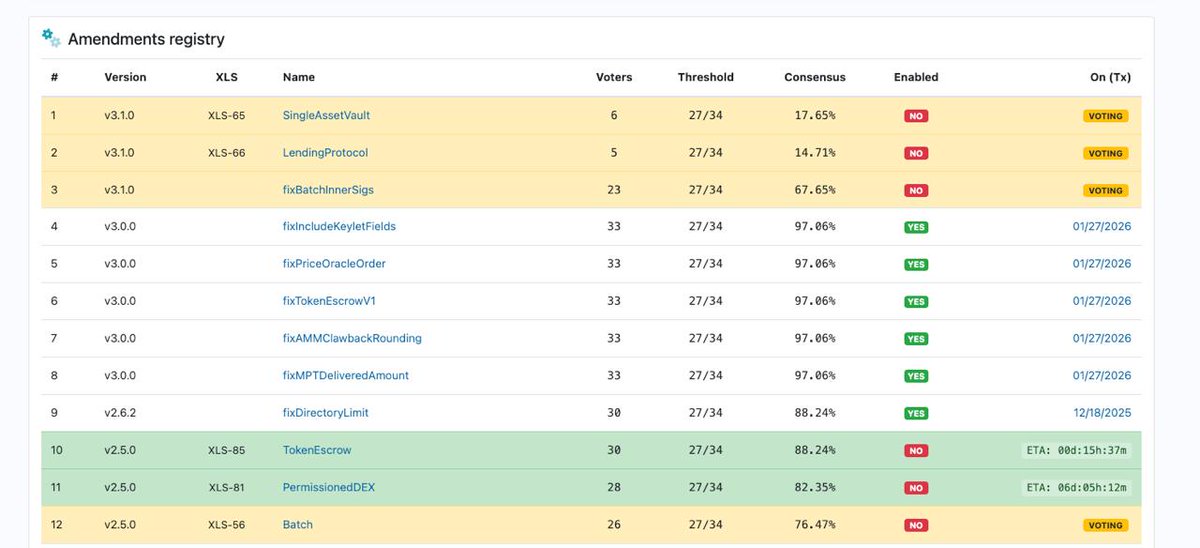The image size is (1200, 548).
Task: Click the Voters column header
Action: (614, 77)
